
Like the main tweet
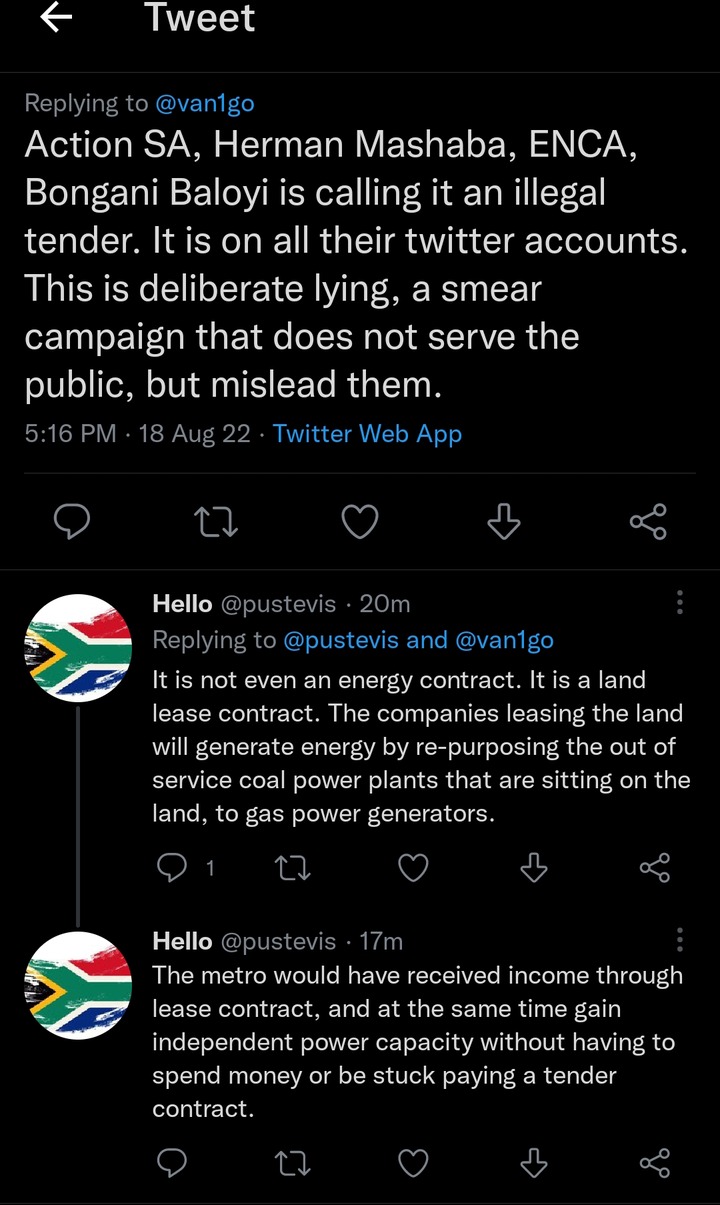pos(360,521)
